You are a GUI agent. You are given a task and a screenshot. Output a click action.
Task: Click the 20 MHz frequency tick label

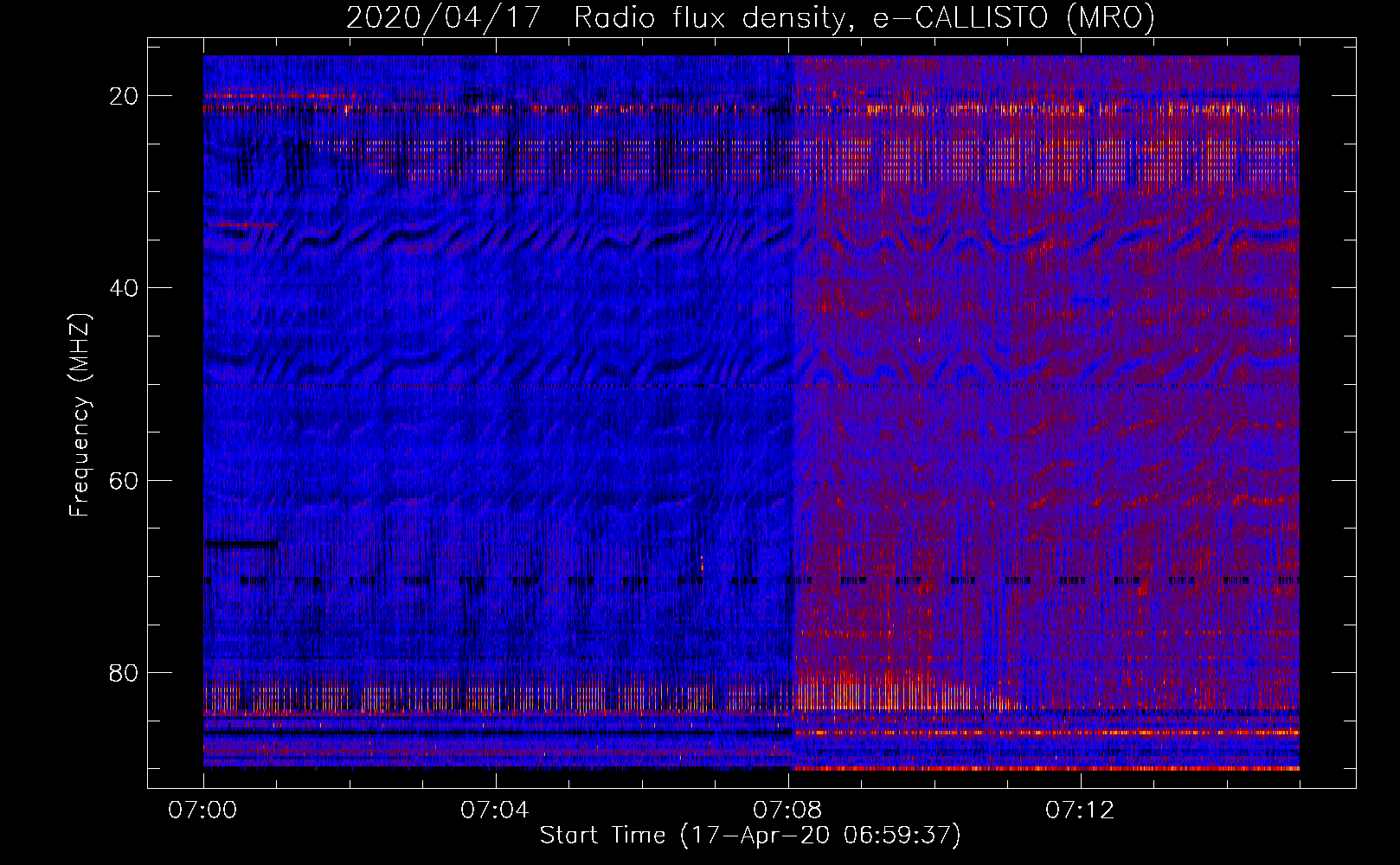(125, 96)
